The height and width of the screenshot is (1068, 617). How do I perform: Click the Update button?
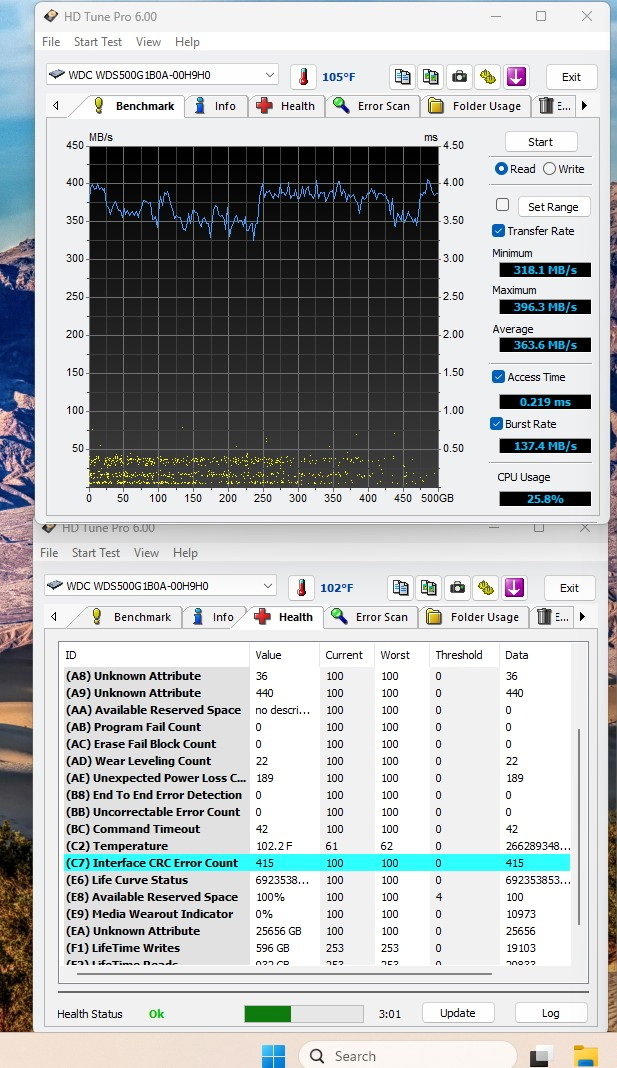click(458, 1013)
